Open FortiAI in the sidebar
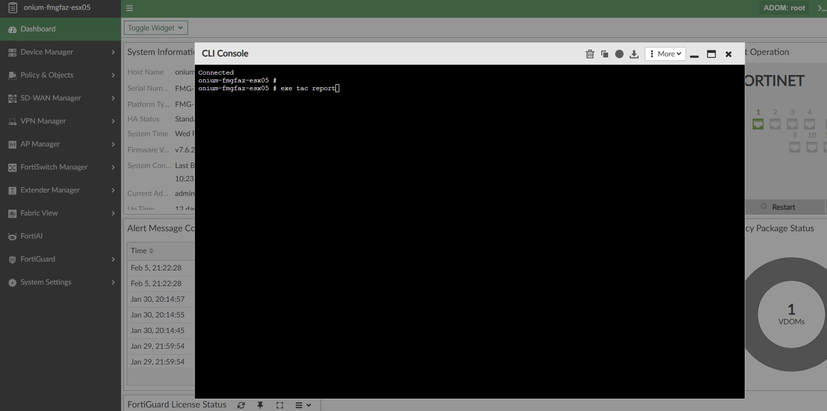 point(60,236)
